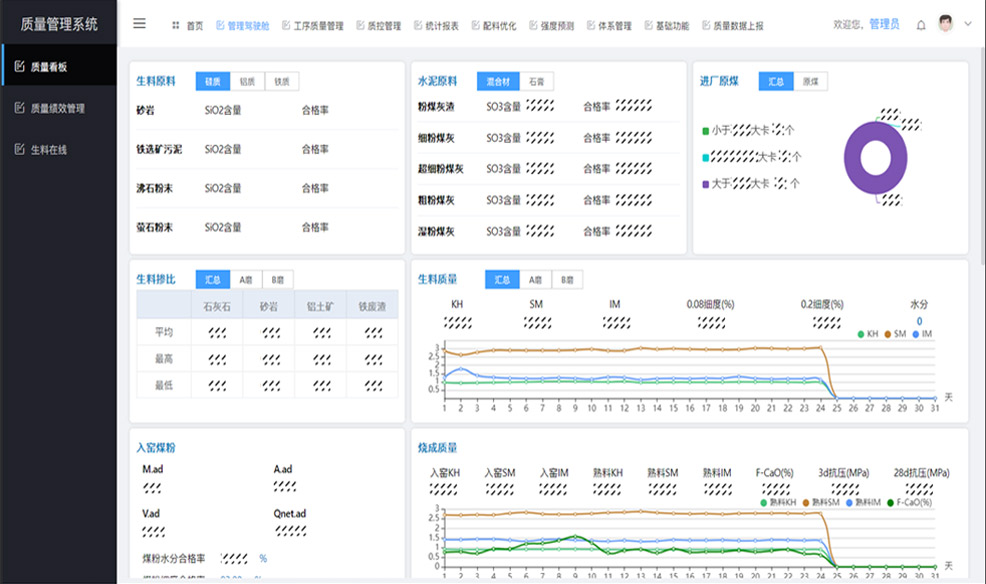Viewport: 986px width, 584px height.
Task: Click the 原煤 button in 进厂原煤
Action: 810,82
